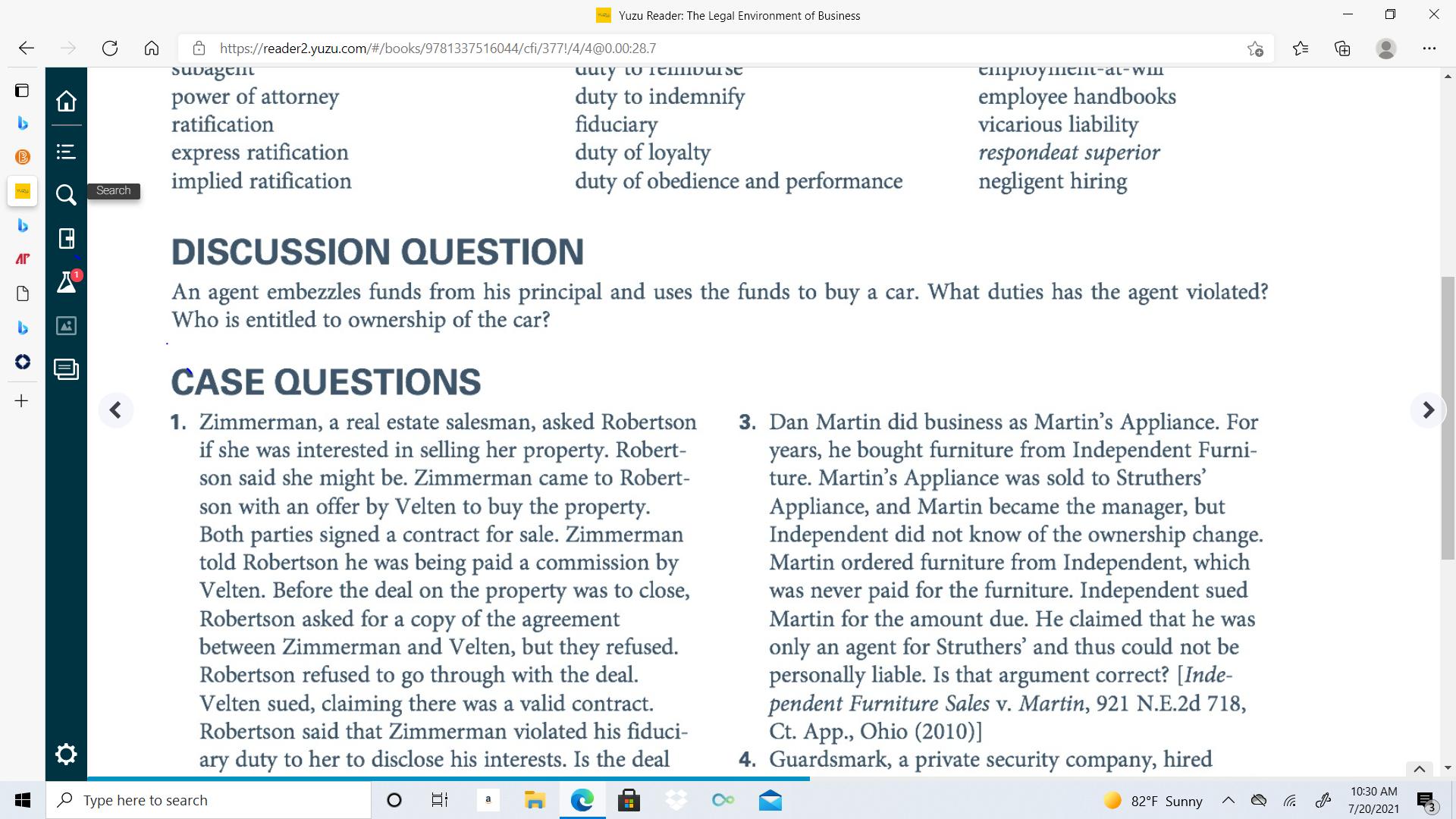Refresh the browser page
The image size is (1456, 819).
click(x=110, y=49)
